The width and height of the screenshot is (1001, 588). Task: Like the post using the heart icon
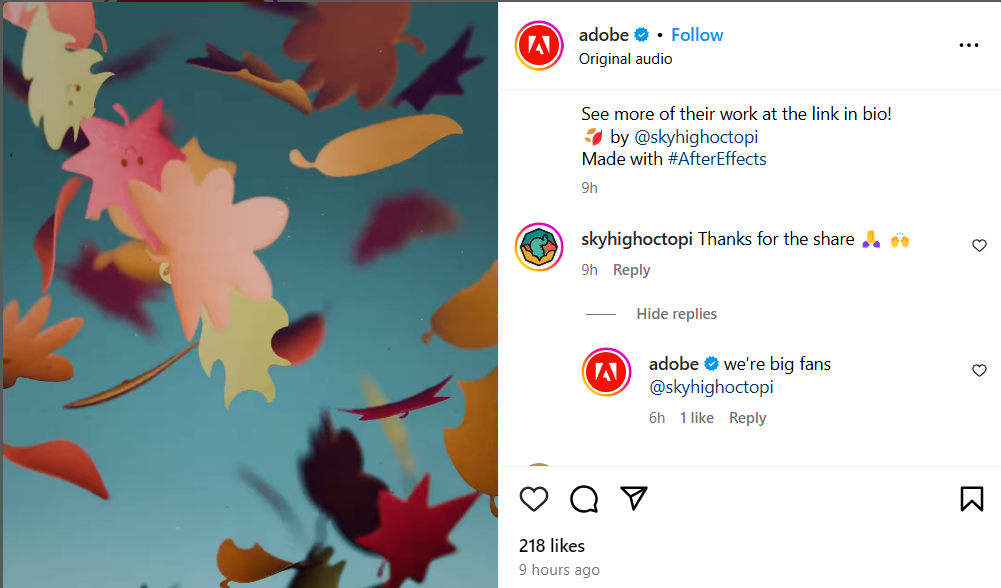point(533,499)
